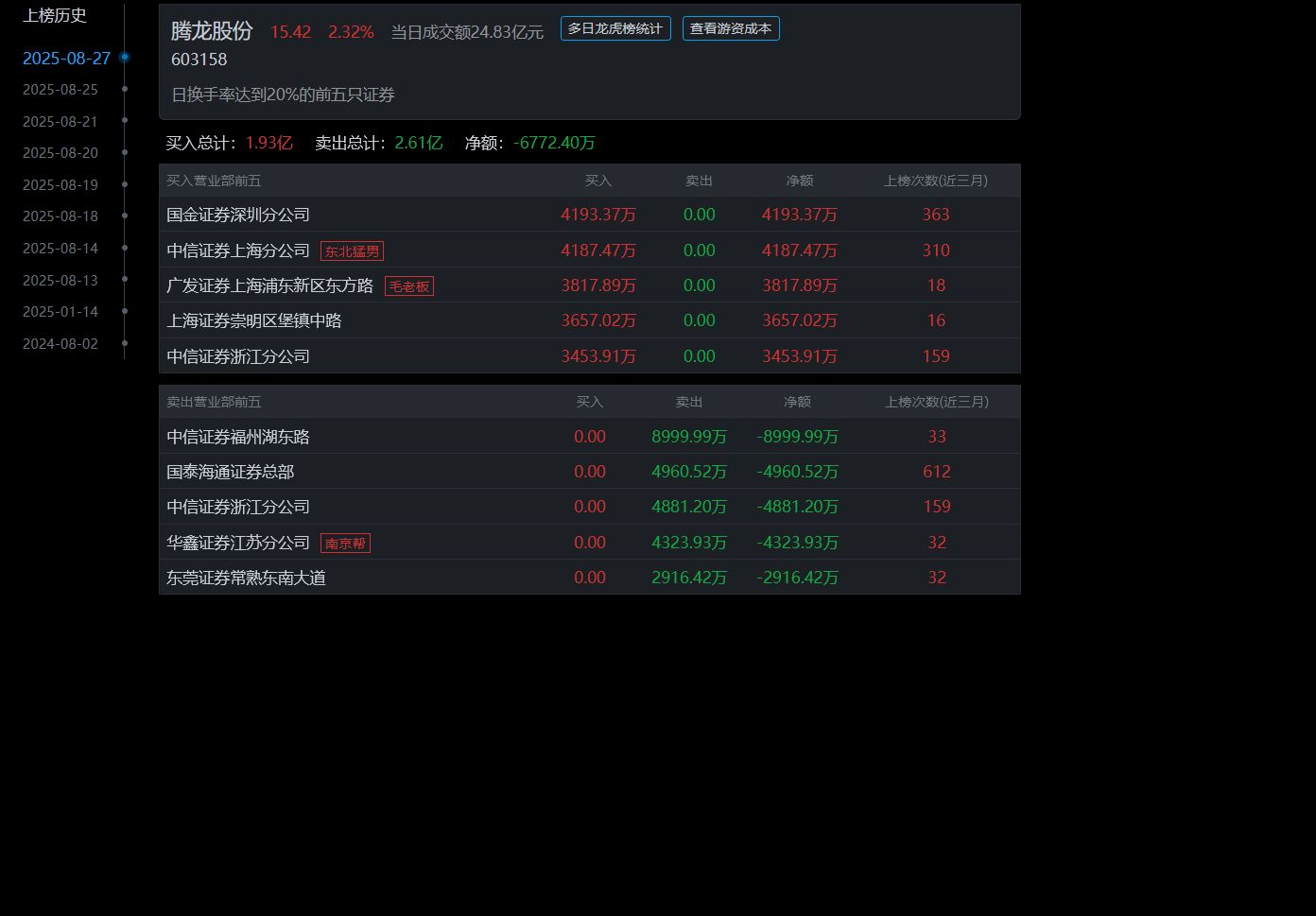Click the 南京帮 tag
Screen dimensions: 1316x916
tap(345, 544)
